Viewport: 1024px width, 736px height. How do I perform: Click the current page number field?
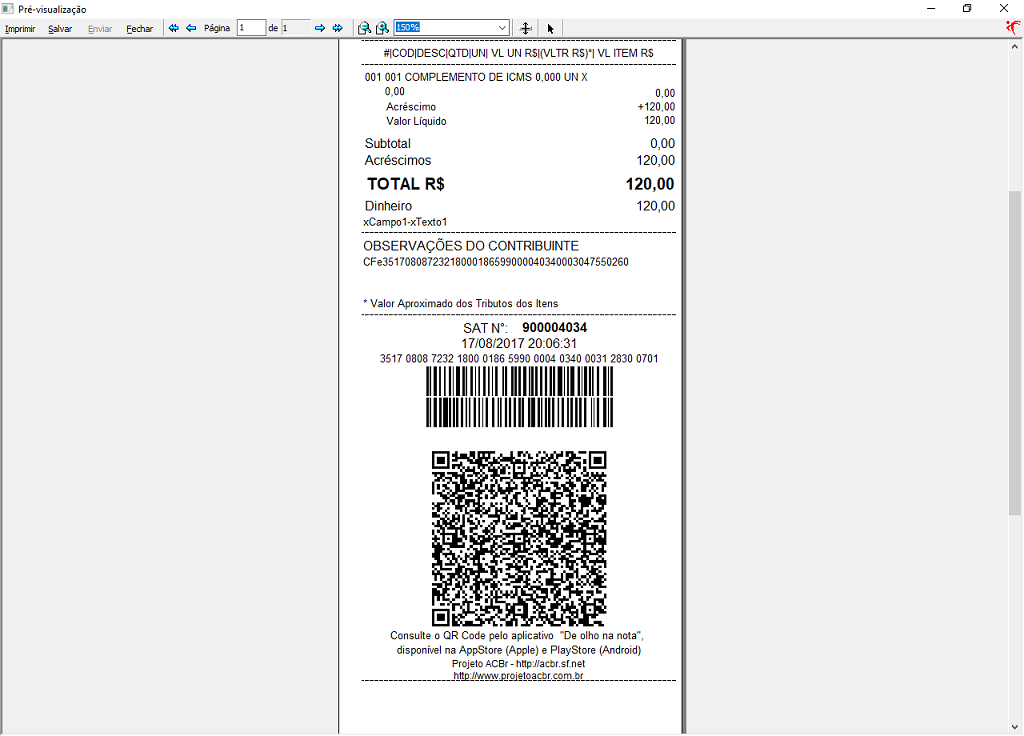pyautogui.click(x=251, y=28)
